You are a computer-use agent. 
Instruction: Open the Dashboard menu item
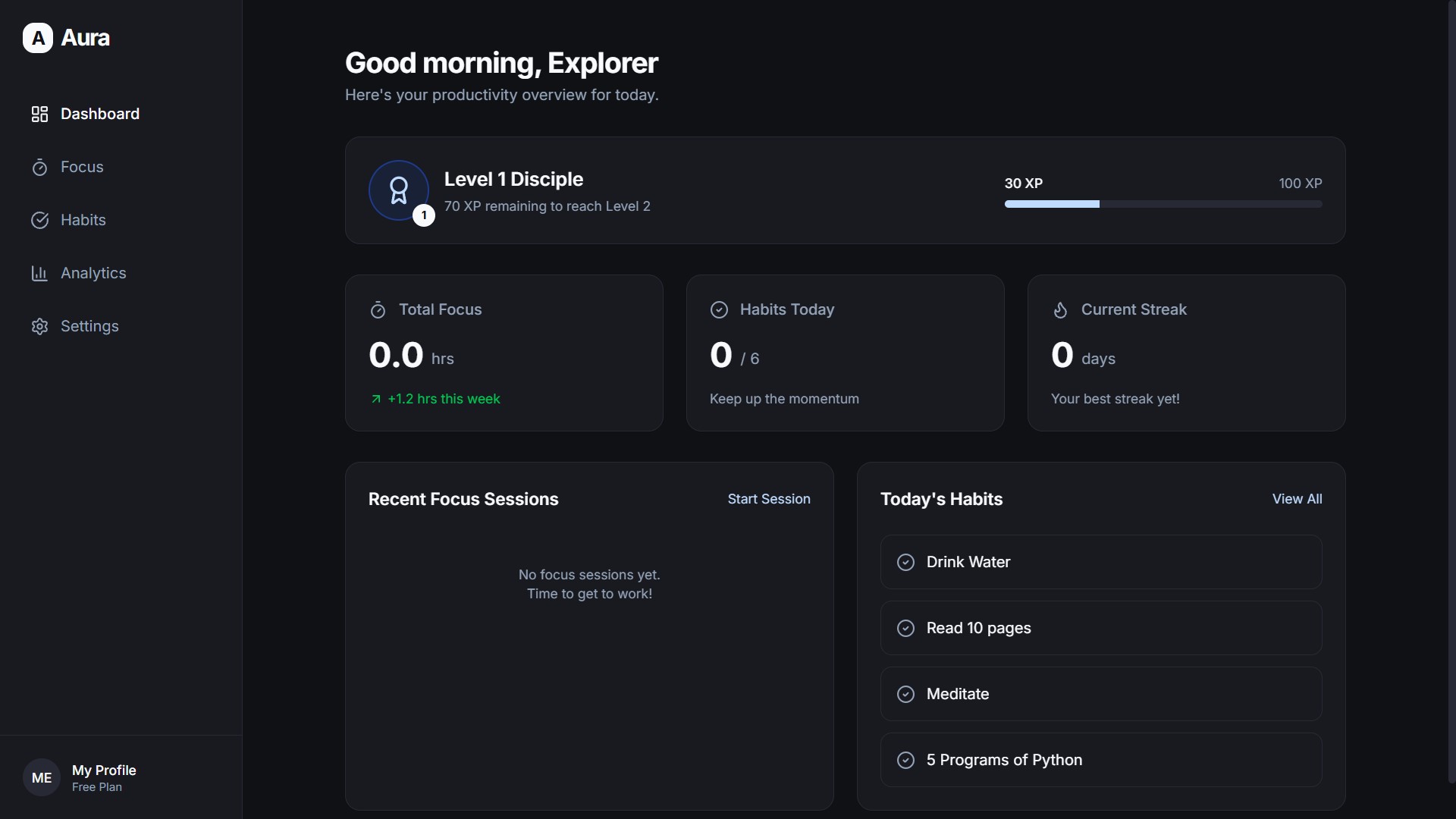point(121,114)
